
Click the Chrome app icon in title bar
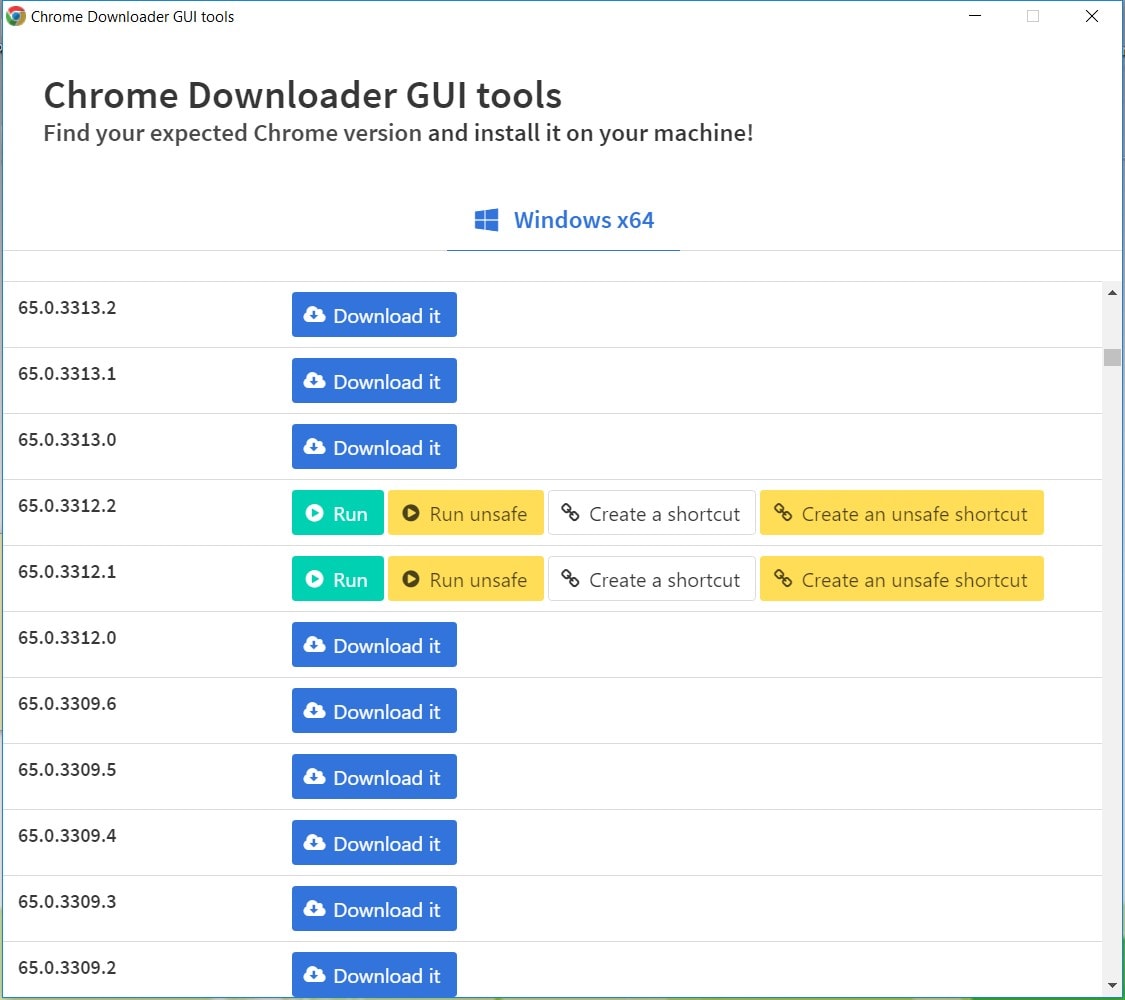[15, 16]
